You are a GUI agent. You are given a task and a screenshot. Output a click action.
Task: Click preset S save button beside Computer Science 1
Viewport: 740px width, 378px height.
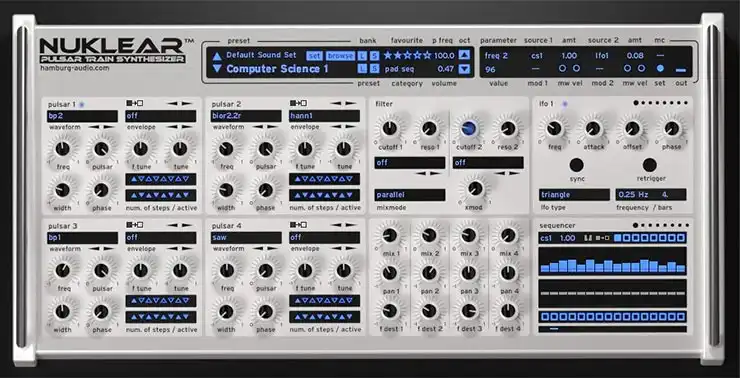coord(374,69)
